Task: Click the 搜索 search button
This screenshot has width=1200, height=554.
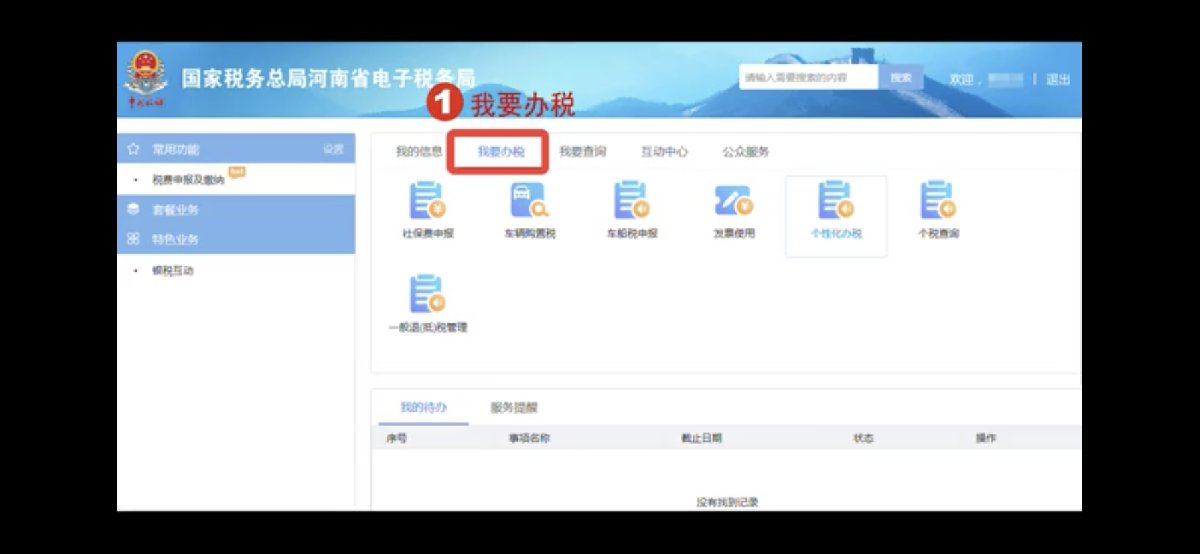Action: [901, 78]
